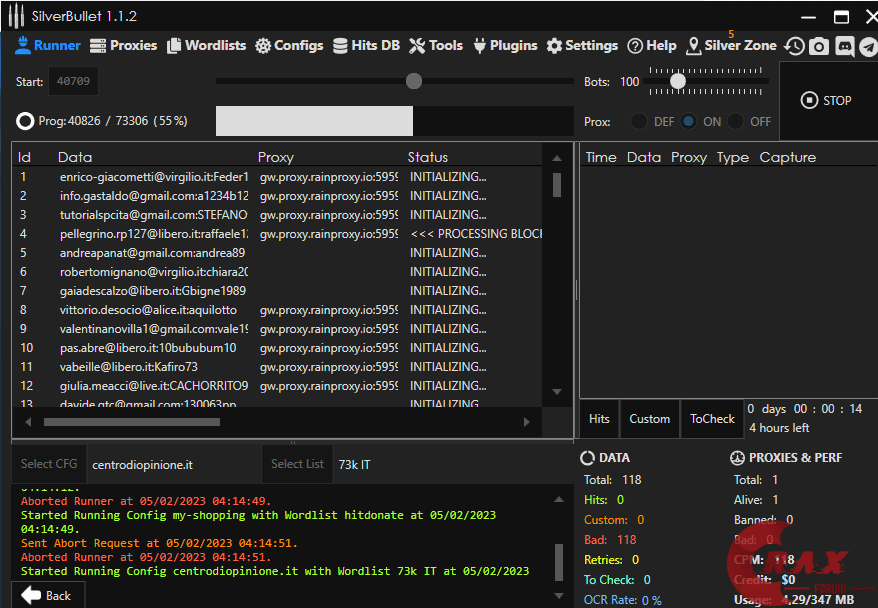Click the camera screenshot icon
Screen dimensions: 878x608
point(819,46)
